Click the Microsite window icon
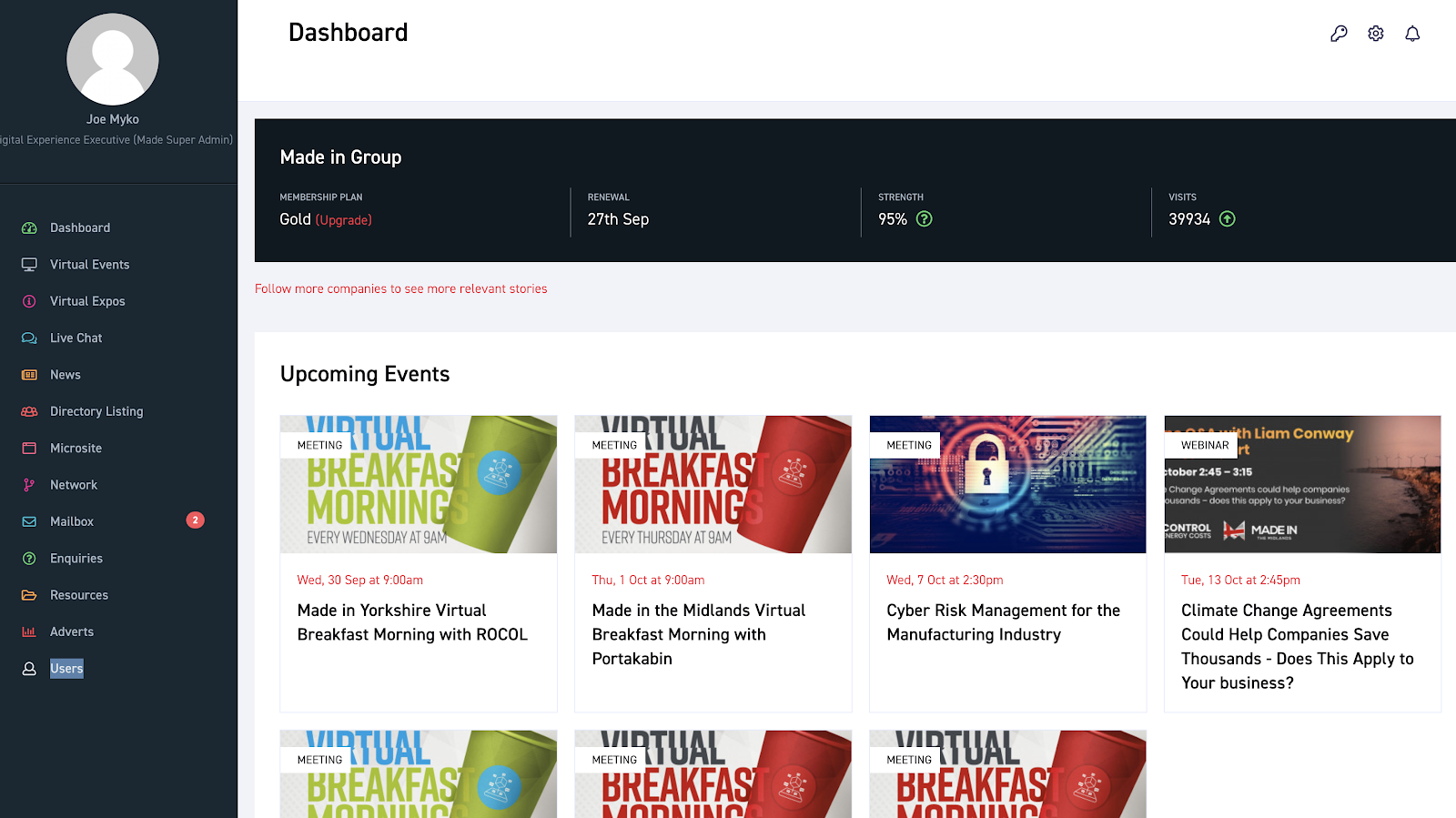The image size is (1456, 818). click(29, 449)
